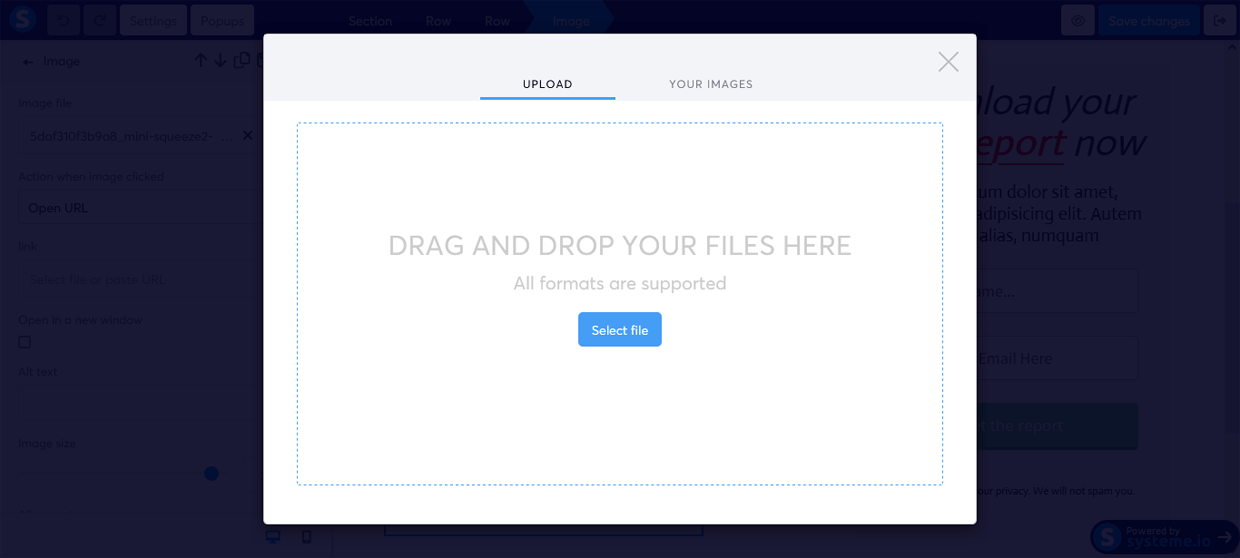Click the Systeme.io logo icon
The width and height of the screenshot is (1240, 558).
tap(22, 20)
